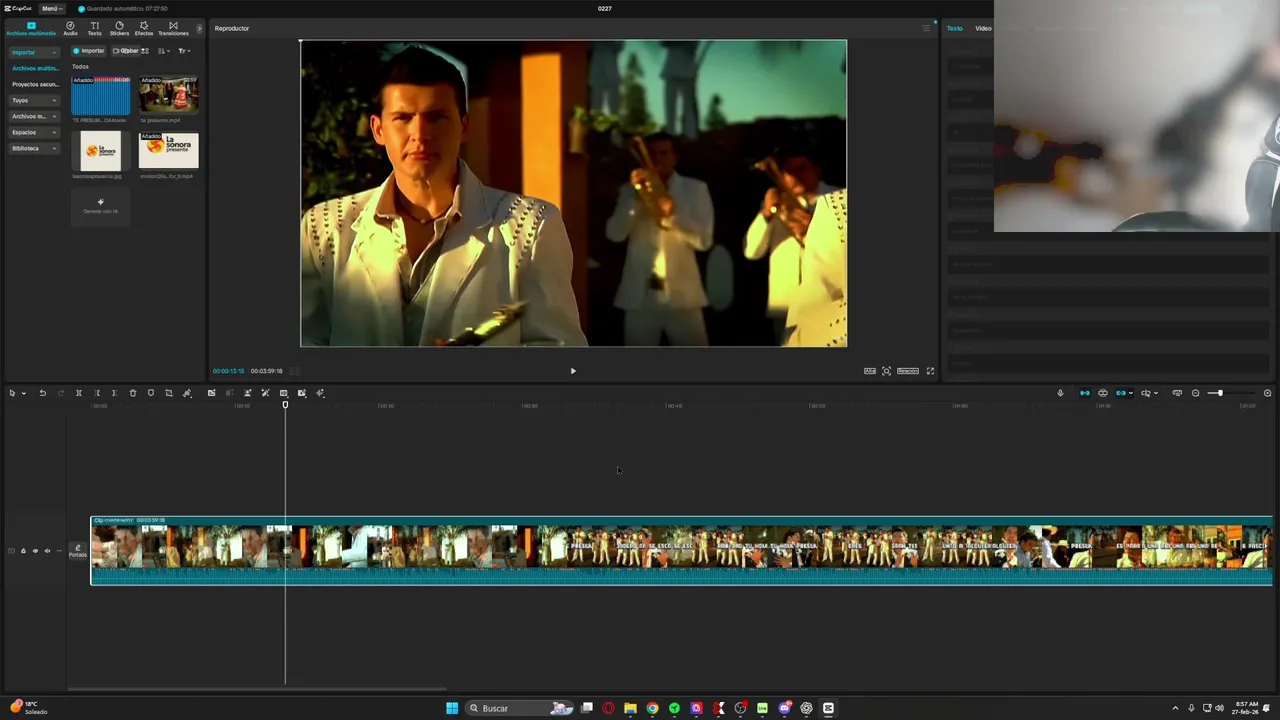Open the Efectos panel

[144, 28]
